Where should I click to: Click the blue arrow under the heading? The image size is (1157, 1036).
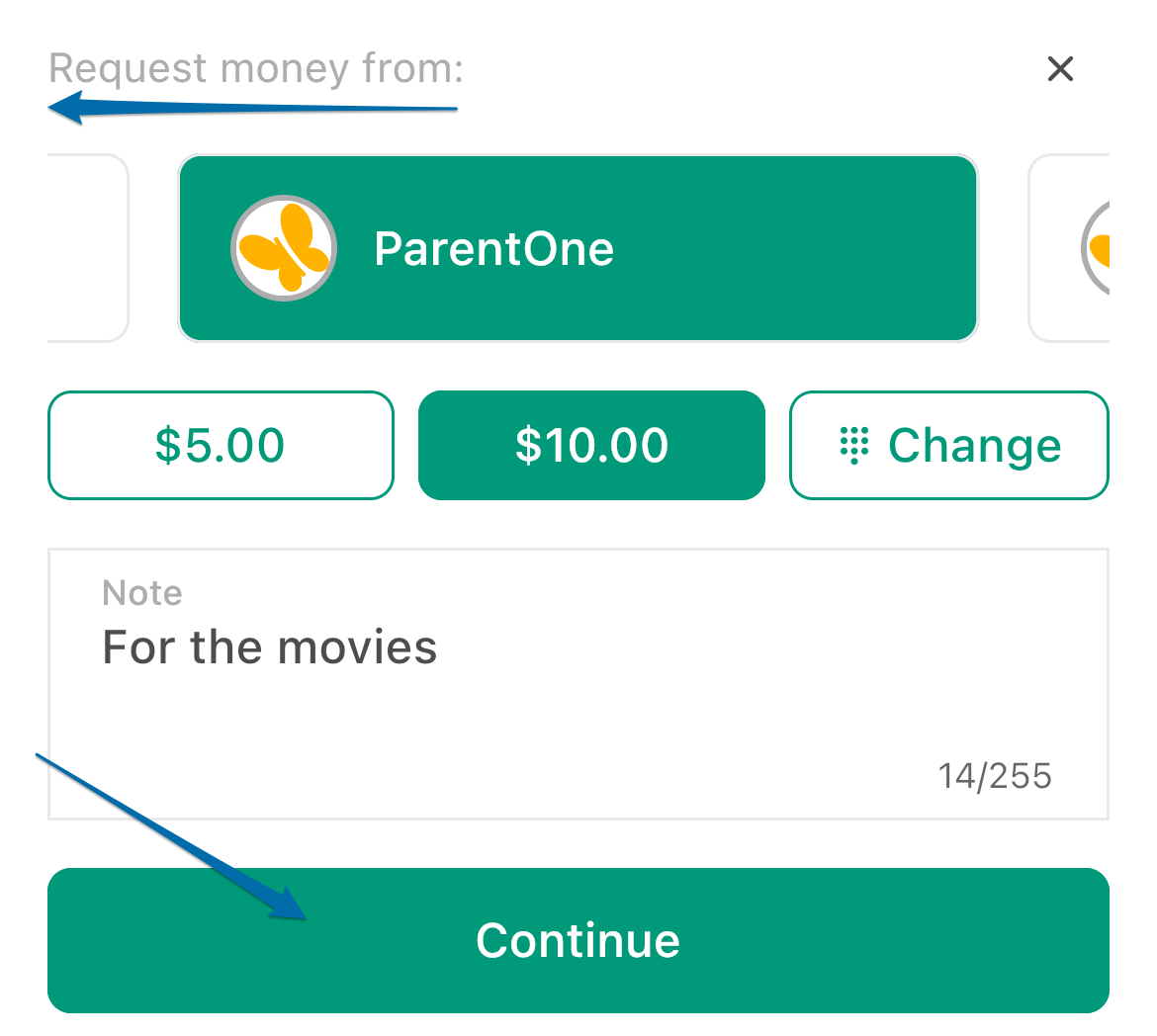click(x=252, y=108)
